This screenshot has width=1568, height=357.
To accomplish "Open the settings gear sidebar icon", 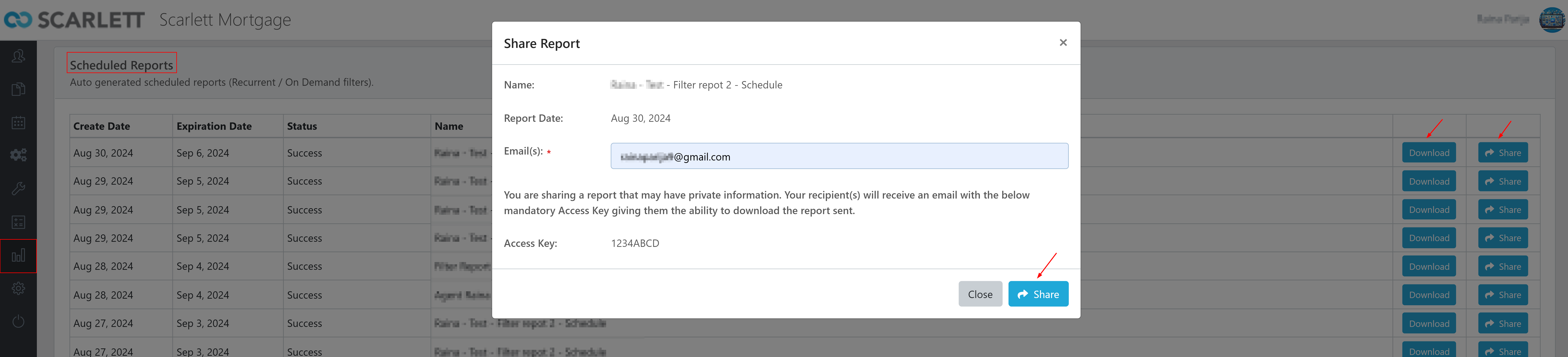I will coord(18,288).
